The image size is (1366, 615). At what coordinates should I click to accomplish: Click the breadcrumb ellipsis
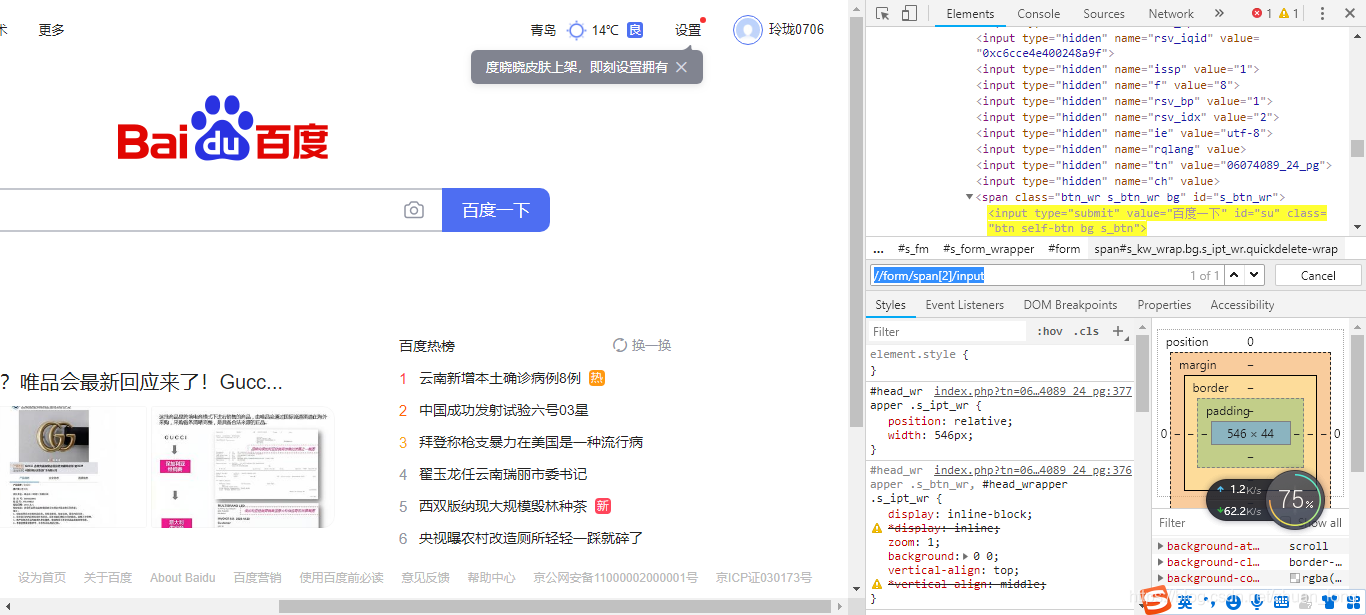[x=878, y=249]
